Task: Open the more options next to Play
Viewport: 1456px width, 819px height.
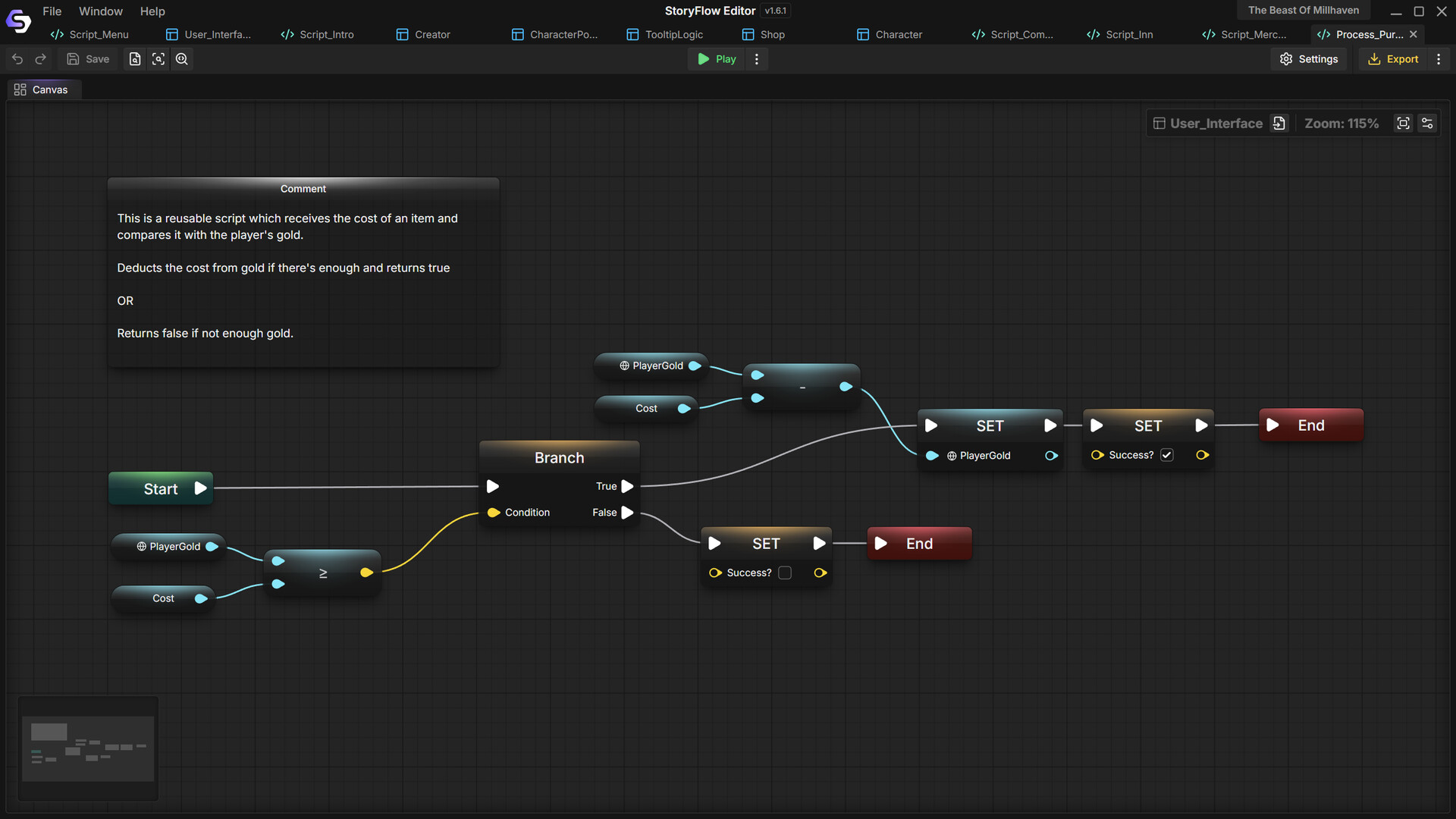Action: click(757, 59)
